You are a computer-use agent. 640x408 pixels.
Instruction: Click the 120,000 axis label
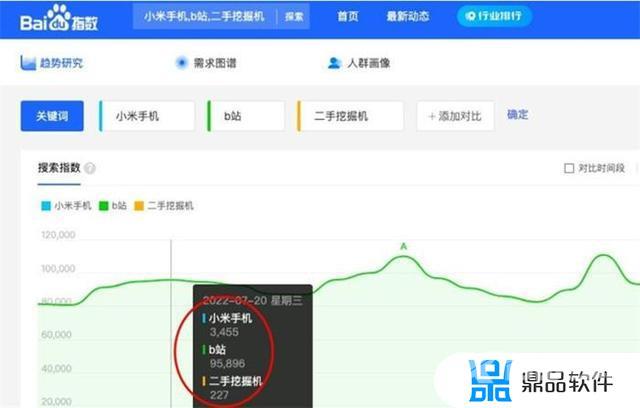coord(58,235)
